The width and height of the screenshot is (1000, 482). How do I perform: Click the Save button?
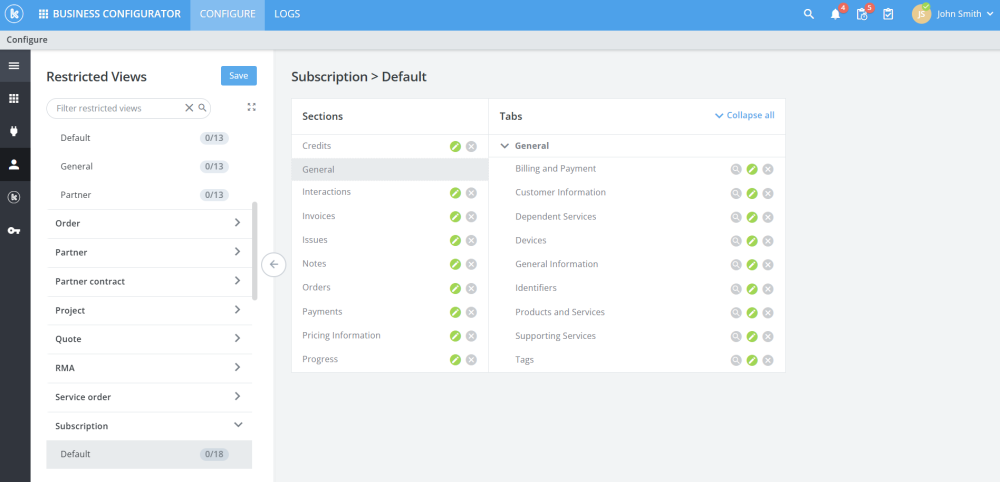pos(238,76)
